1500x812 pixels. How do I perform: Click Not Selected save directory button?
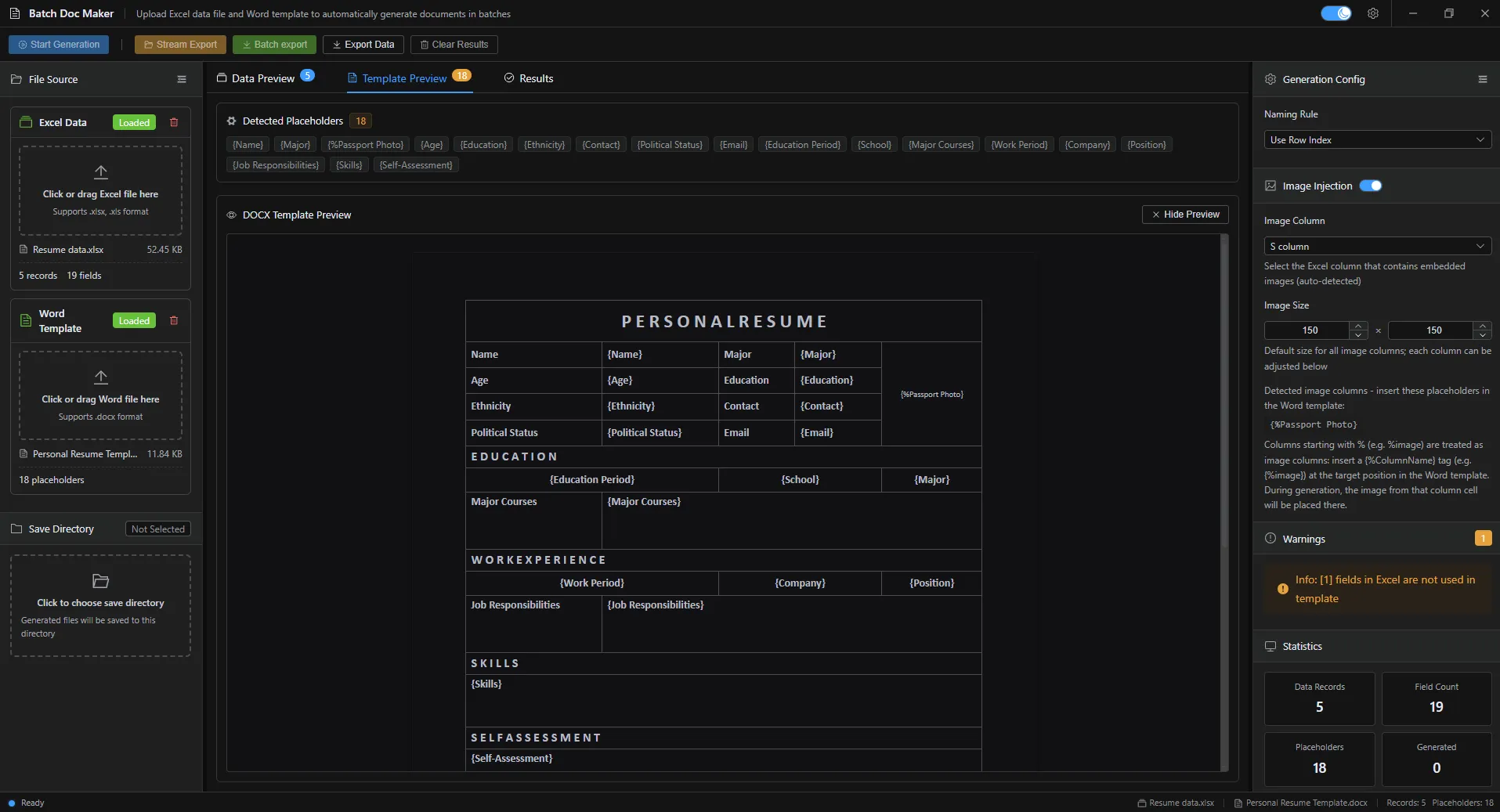(x=157, y=529)
